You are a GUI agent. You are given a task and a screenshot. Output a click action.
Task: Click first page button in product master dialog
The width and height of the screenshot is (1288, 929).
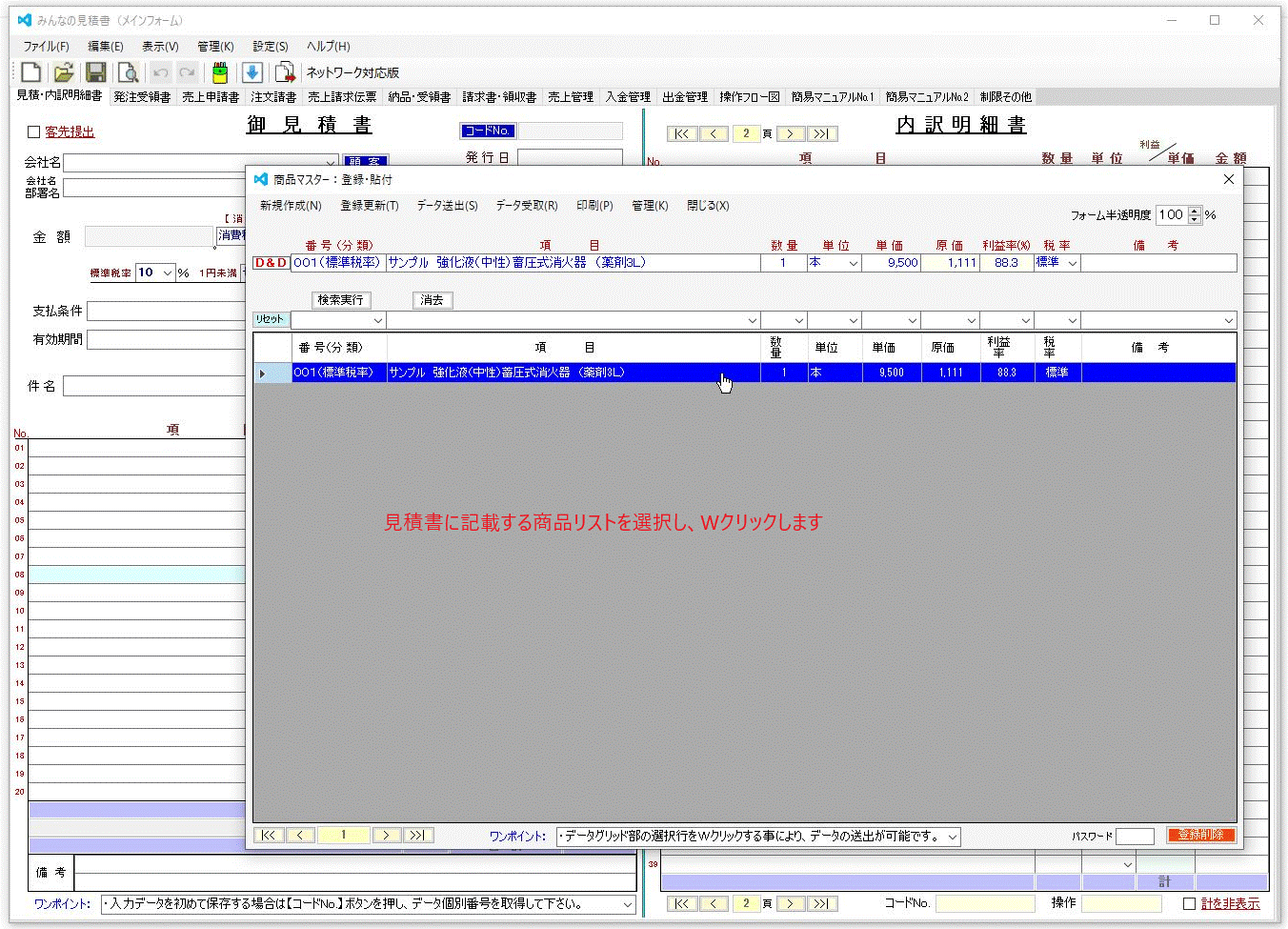269,835
